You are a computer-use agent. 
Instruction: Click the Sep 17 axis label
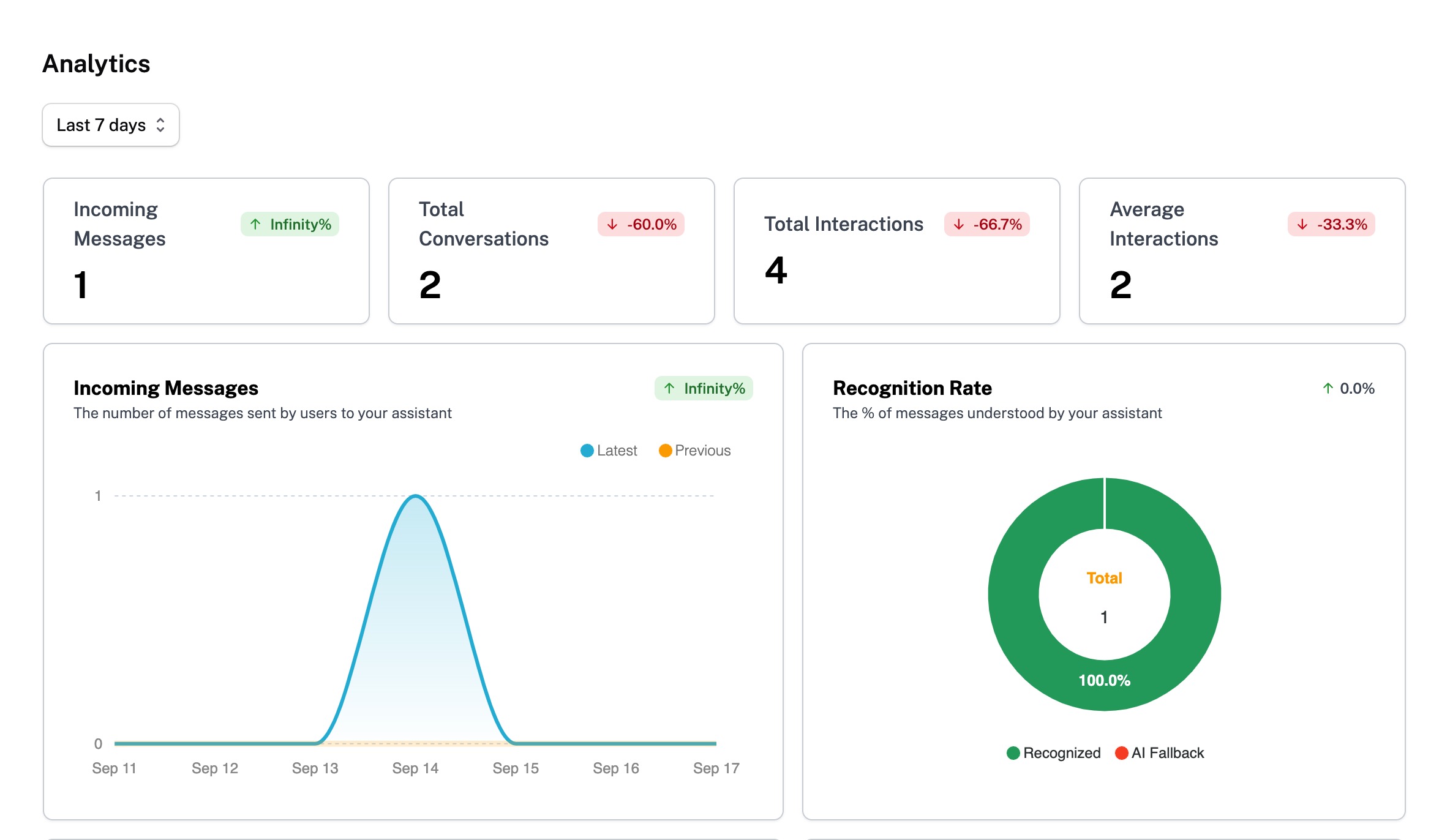click(x=716, y=768)
